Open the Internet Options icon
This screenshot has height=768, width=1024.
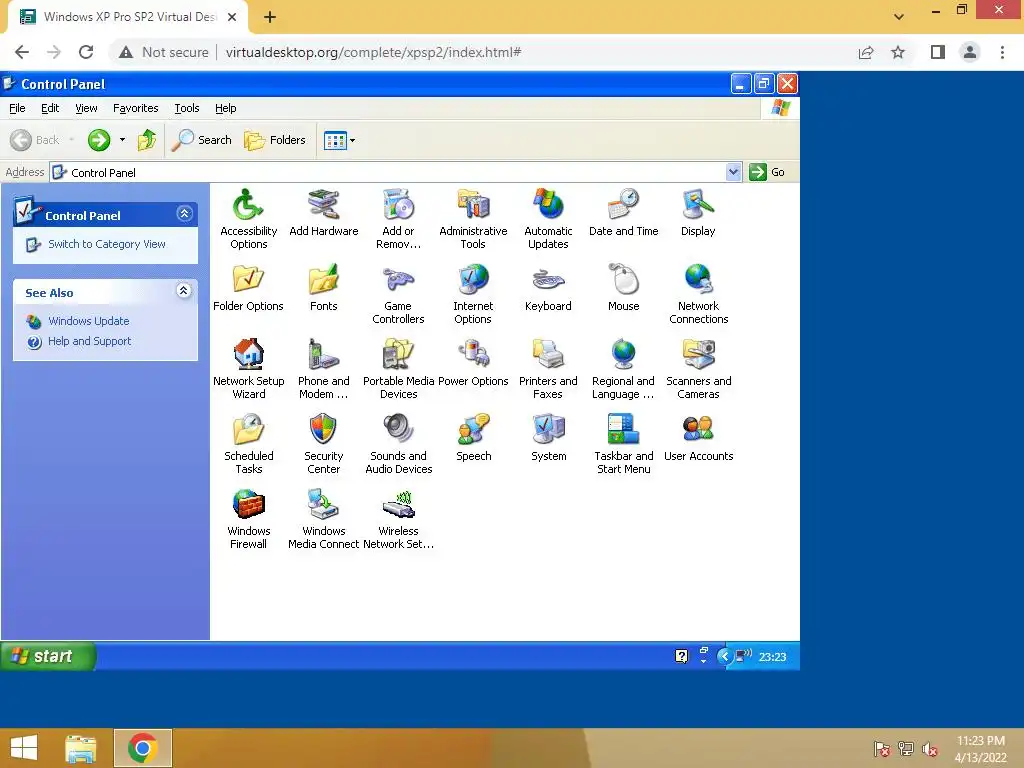point(473,280)
